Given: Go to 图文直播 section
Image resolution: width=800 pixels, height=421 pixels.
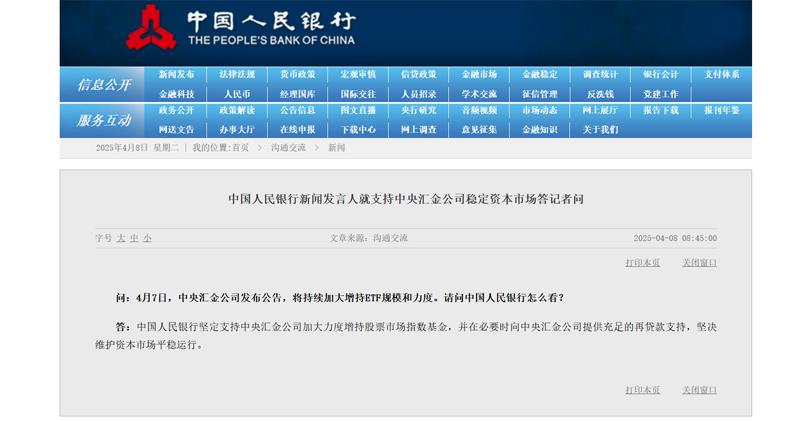Looking at the screenshot, I should [x=358, y=110].
